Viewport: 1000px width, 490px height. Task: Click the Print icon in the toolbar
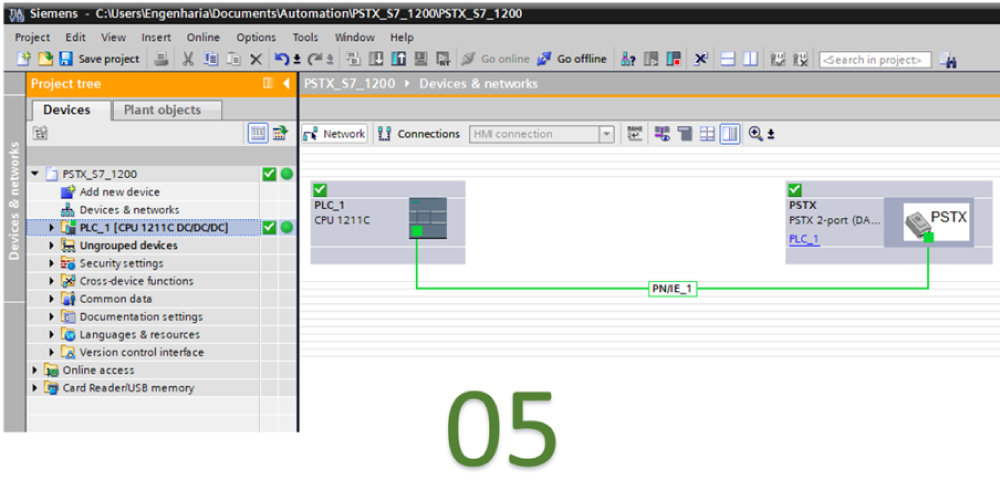point(161,59)
